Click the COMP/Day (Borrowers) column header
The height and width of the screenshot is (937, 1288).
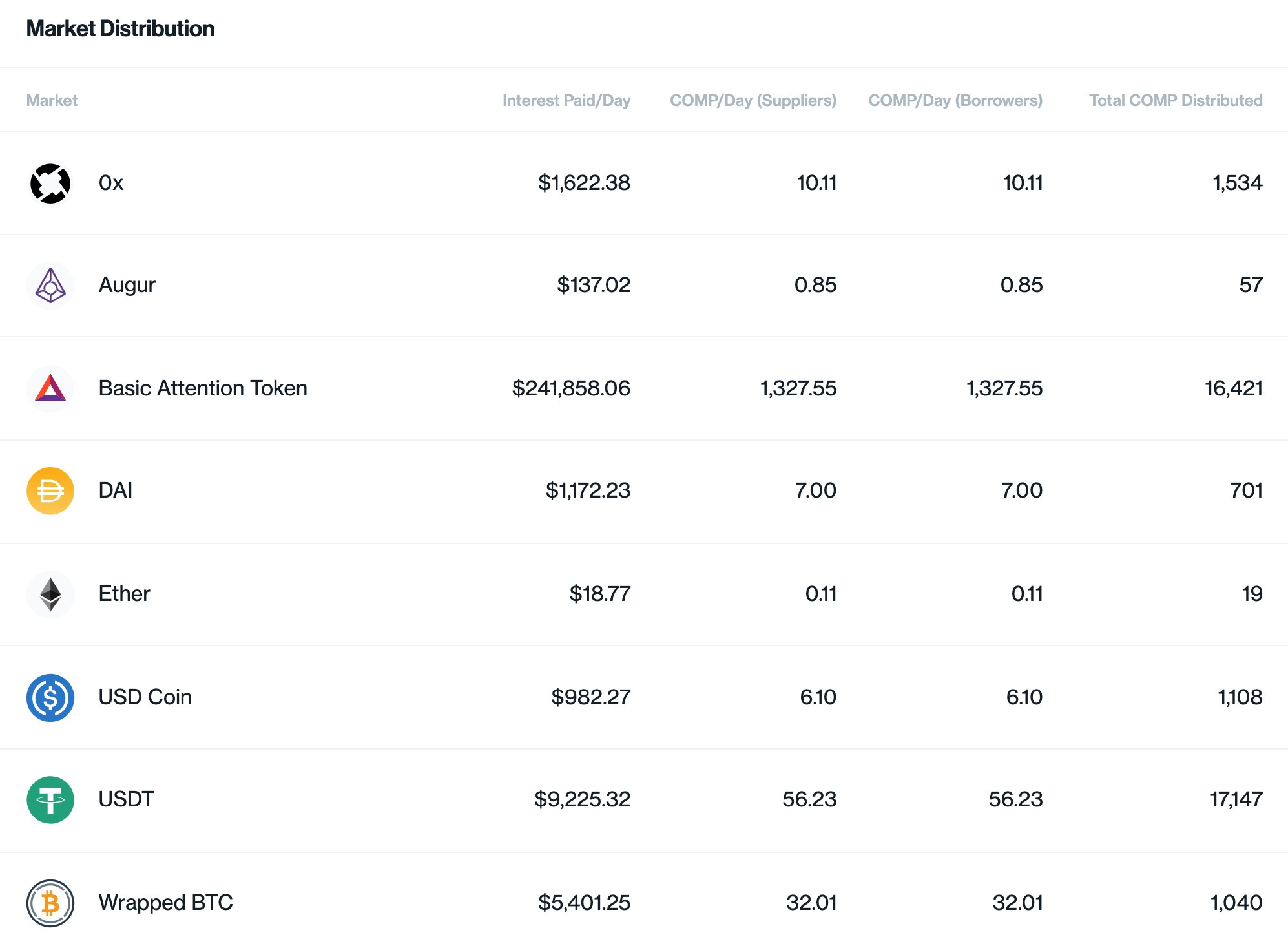pos(955,100)
